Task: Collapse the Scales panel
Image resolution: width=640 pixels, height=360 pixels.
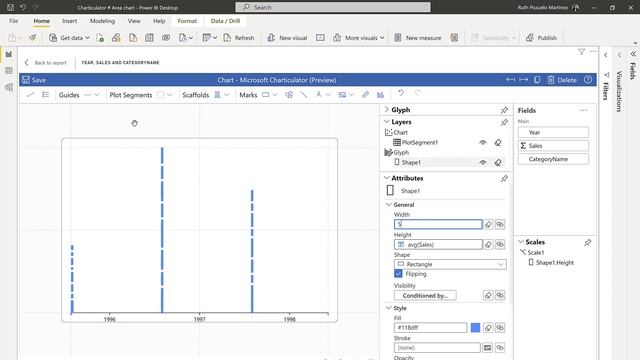Action: 521,242
